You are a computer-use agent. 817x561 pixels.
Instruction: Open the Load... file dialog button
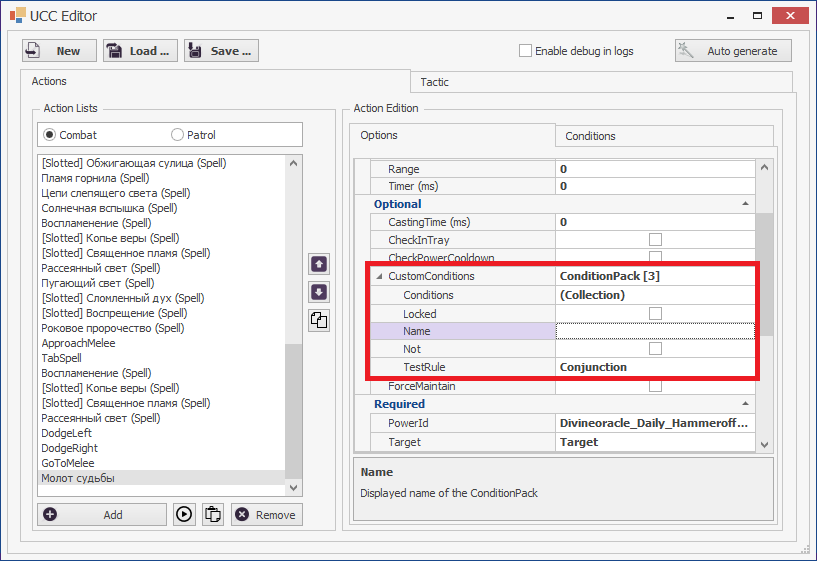(x=140, y=51)
